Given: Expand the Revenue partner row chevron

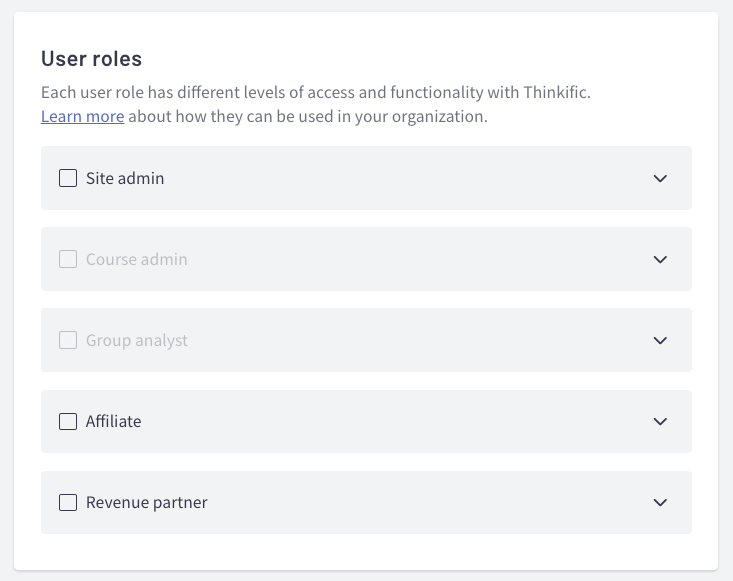Looking at the screenshot, I should coord(660,502).
